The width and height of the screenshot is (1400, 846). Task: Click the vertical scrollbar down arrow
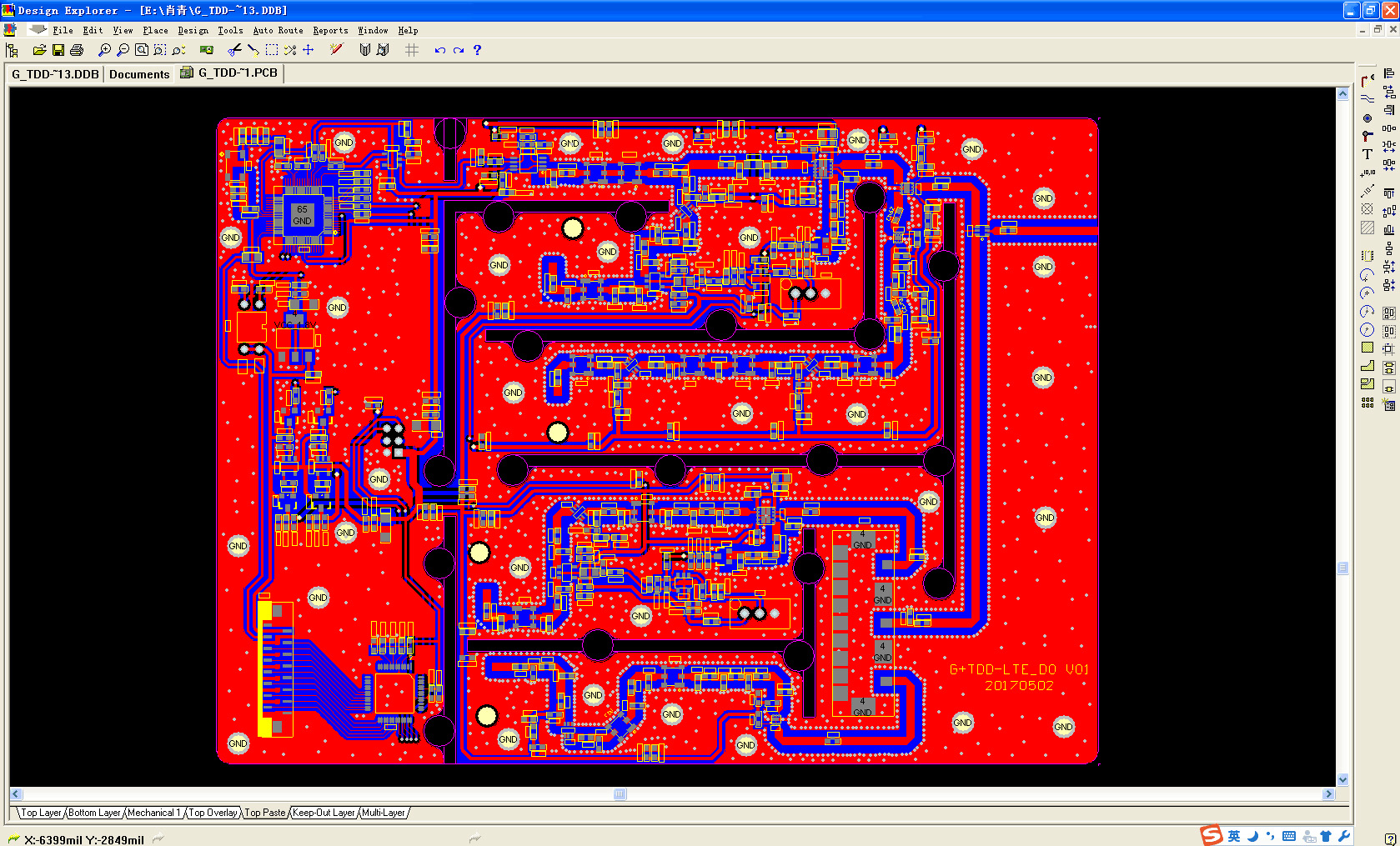pyautogui.click(x=1342, y=779)
